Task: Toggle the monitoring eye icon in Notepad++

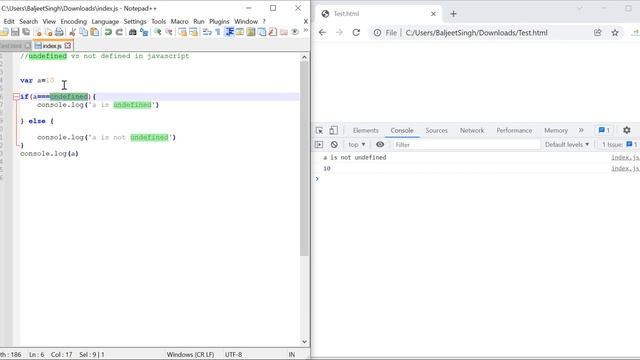Action: [295, 32]
